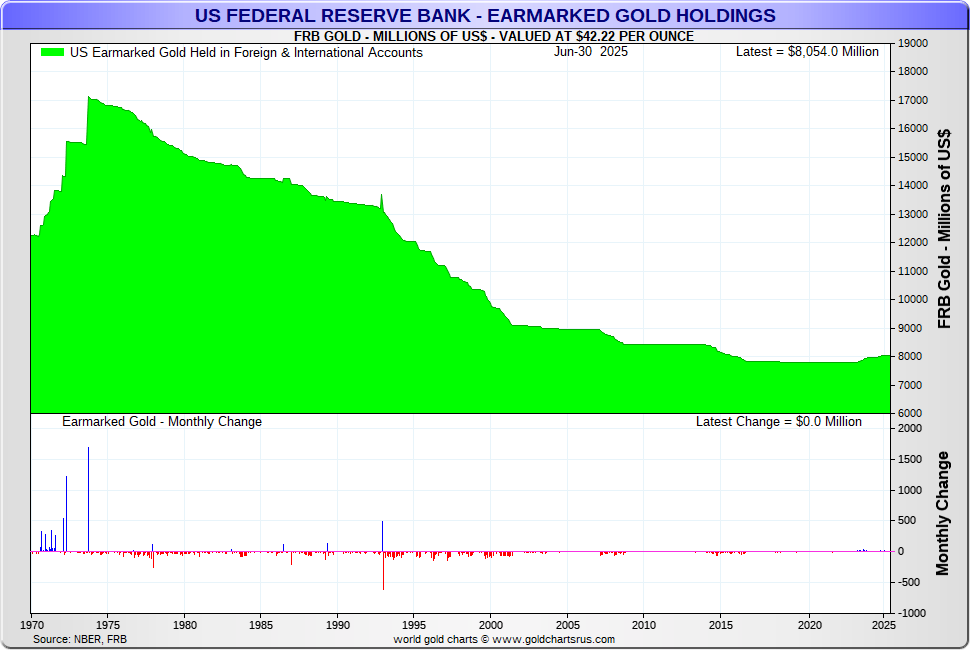970x650 pixels.
Task: Click the chart title 'US Federal Reserve Bank - Earmarked Gold Holdings'
Action: pos(485,15)
